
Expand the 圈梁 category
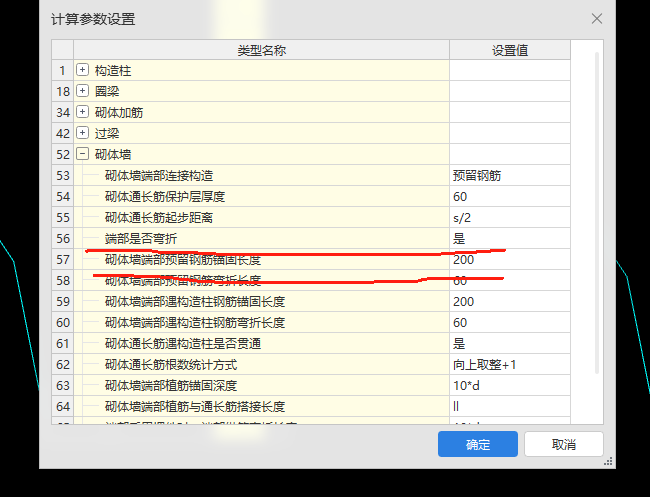(82, 91)
